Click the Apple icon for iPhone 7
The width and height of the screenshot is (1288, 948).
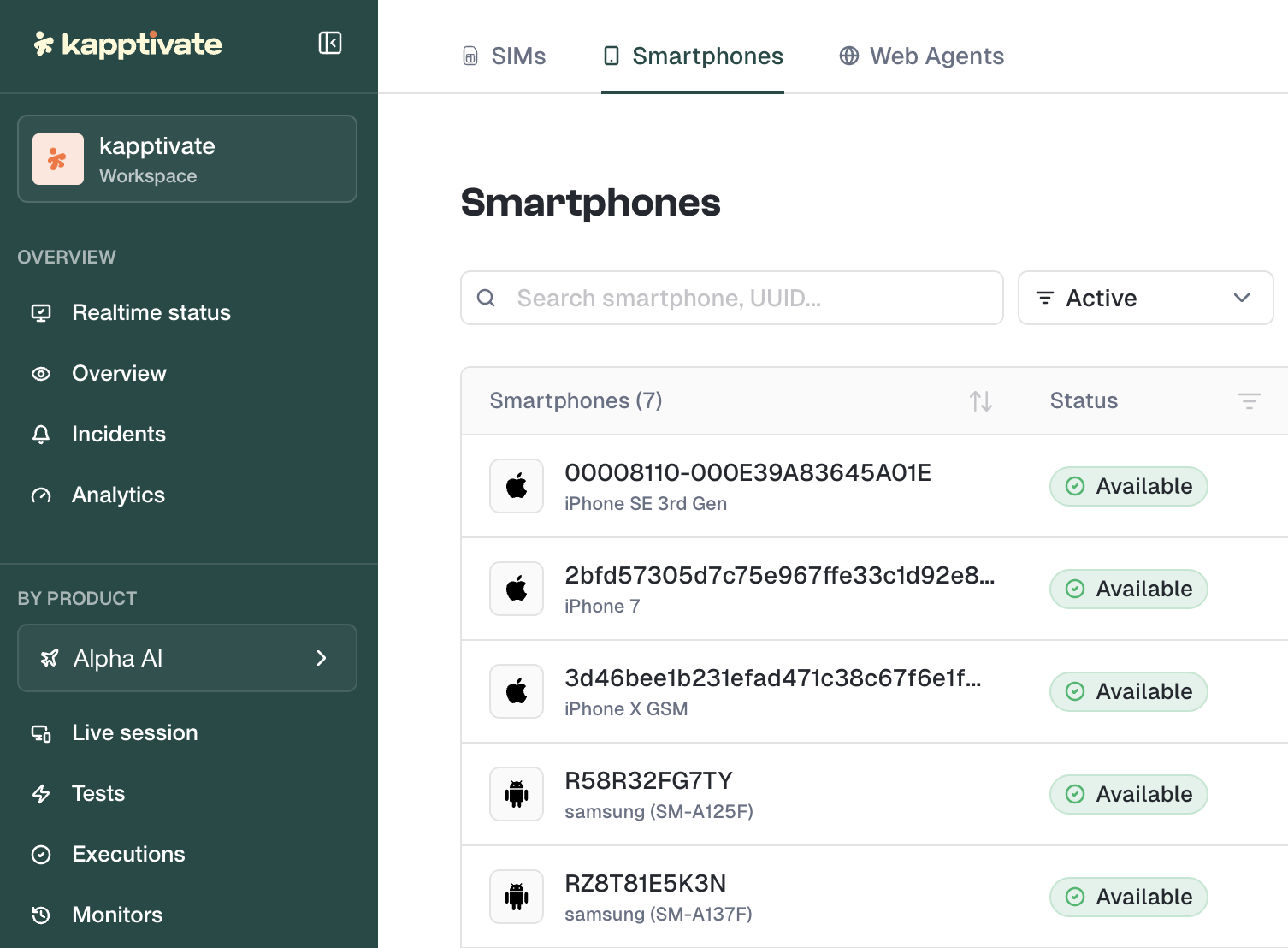pyautogui.click(x=517, y=589)
